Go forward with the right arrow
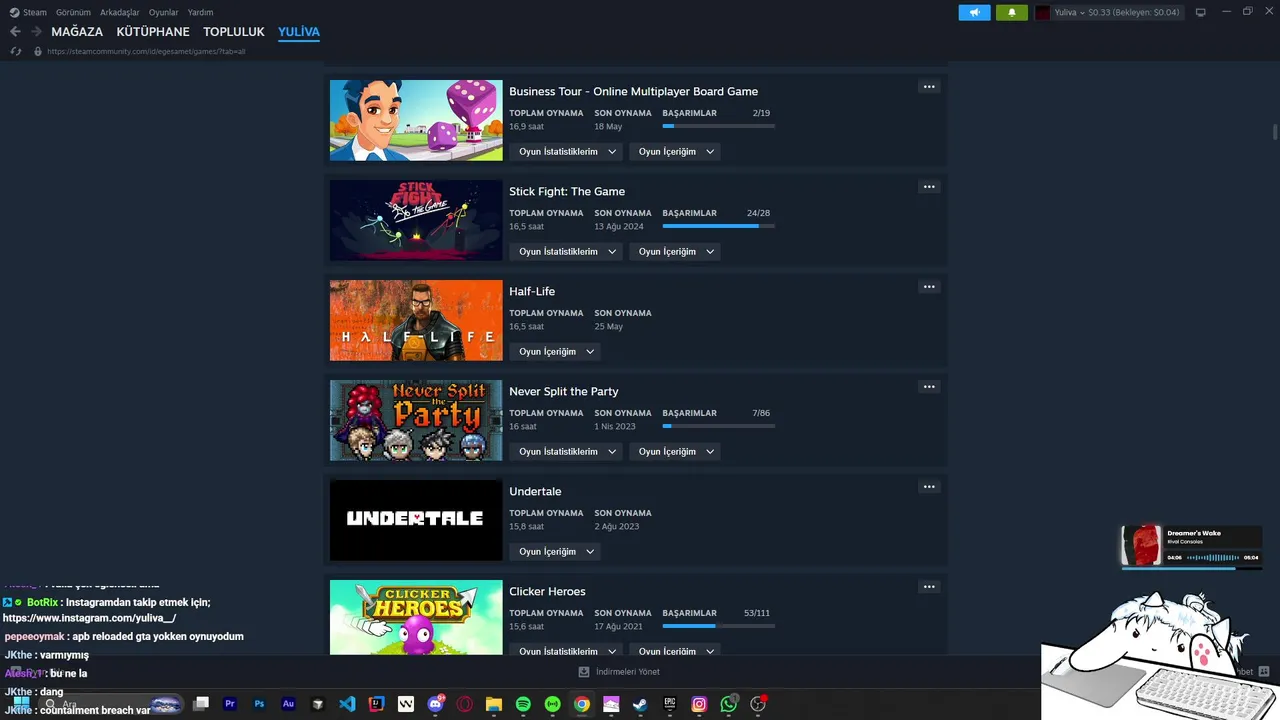The image size is (1280, 720). (x=36, y=32)
